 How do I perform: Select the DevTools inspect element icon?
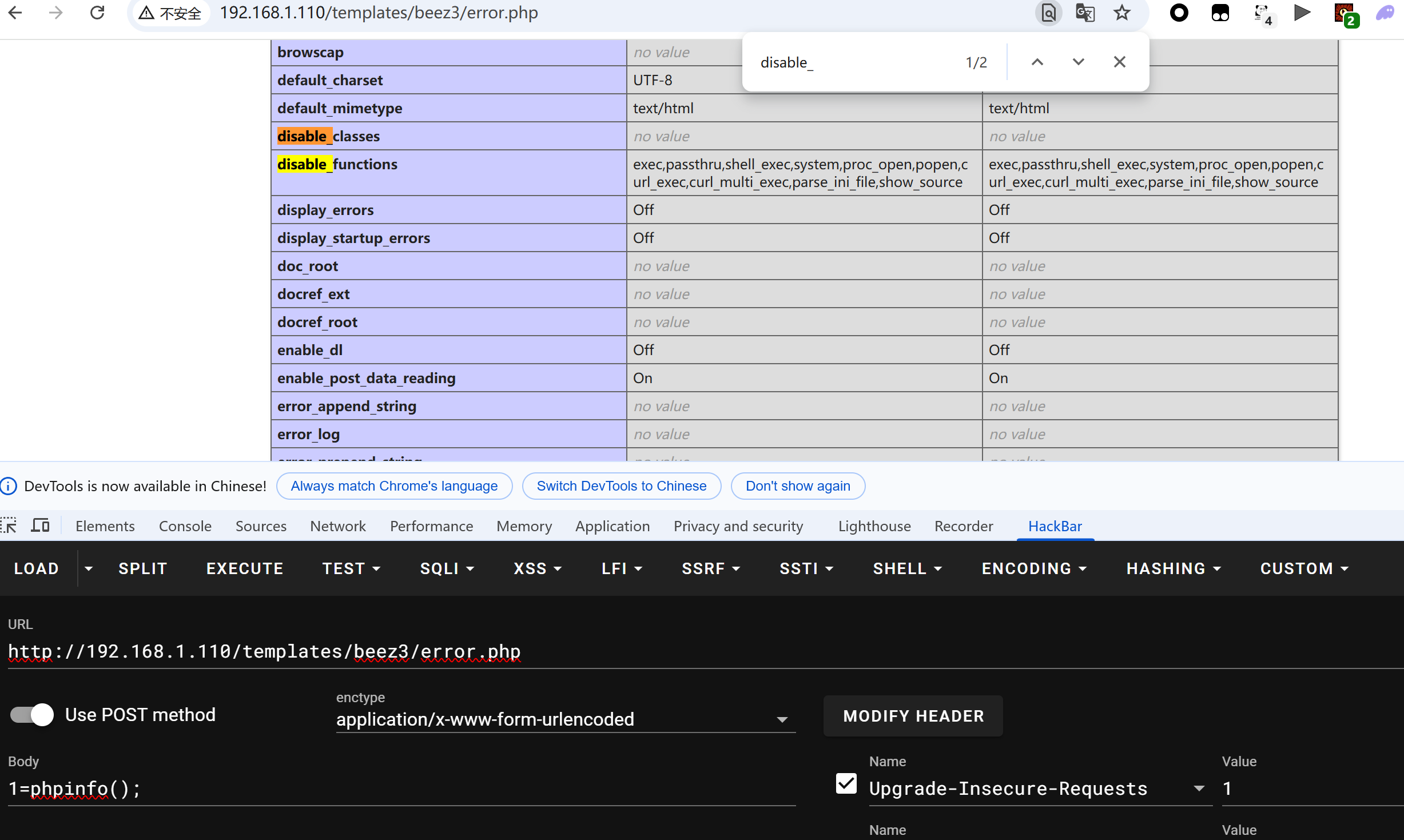(9, 526)
